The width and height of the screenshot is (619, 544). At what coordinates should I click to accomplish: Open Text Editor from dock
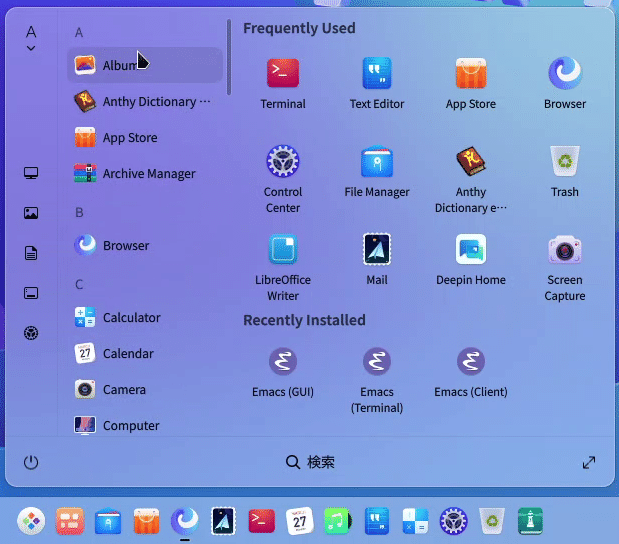[377, 521]
